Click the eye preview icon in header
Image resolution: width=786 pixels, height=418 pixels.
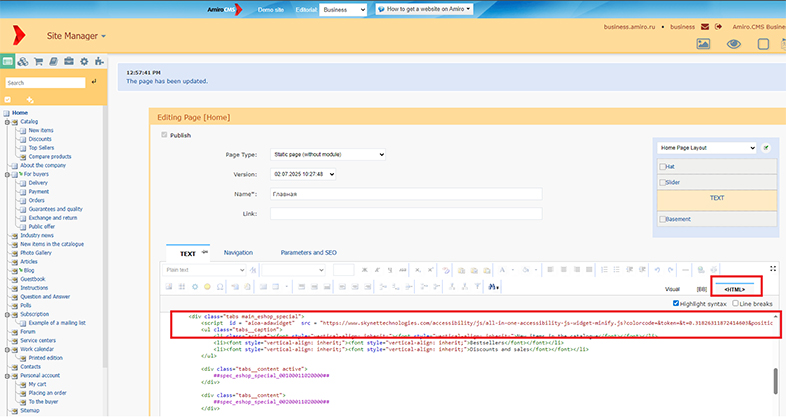(734, 44)
